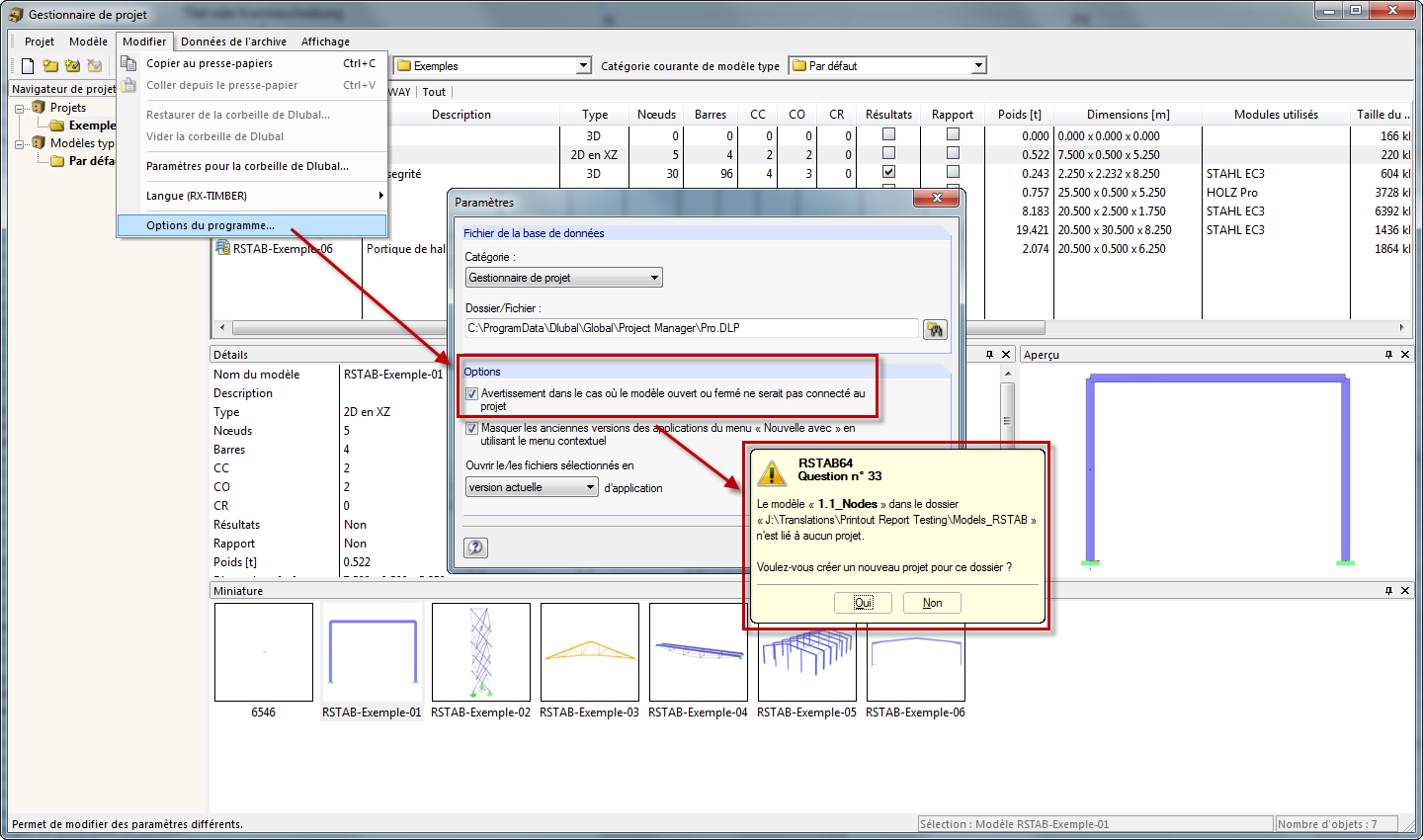
Task: Close the Miniature panel with its X
Action: 1405,590
